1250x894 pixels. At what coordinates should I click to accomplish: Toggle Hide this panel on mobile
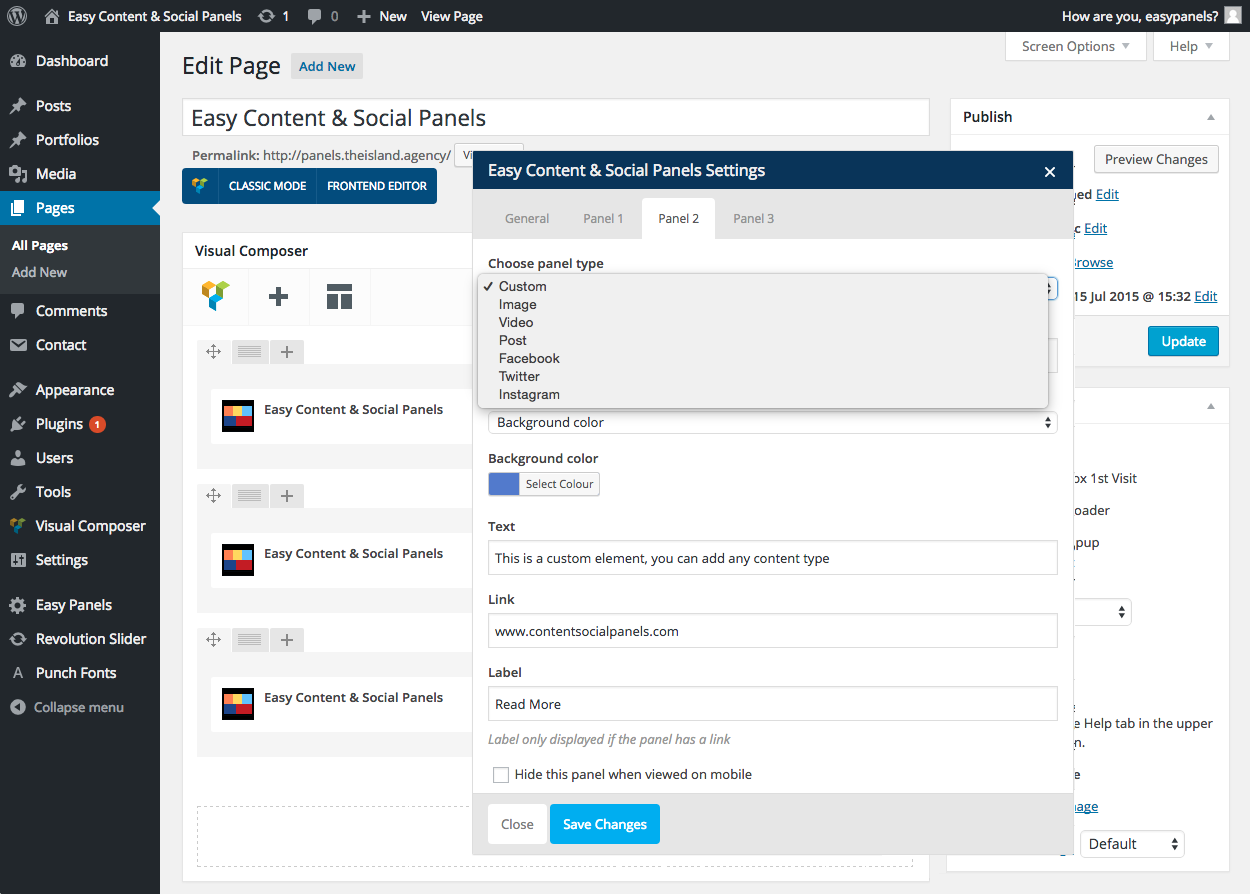click(x=501, y=775)
